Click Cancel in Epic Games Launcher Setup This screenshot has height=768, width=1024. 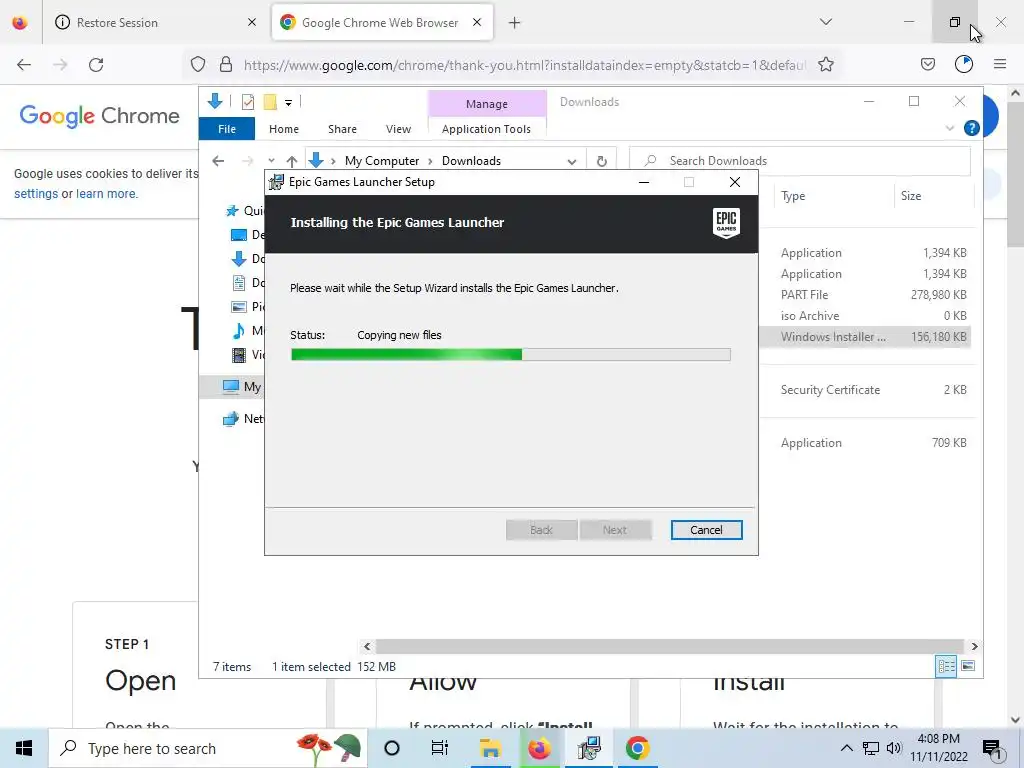[706, 530]
